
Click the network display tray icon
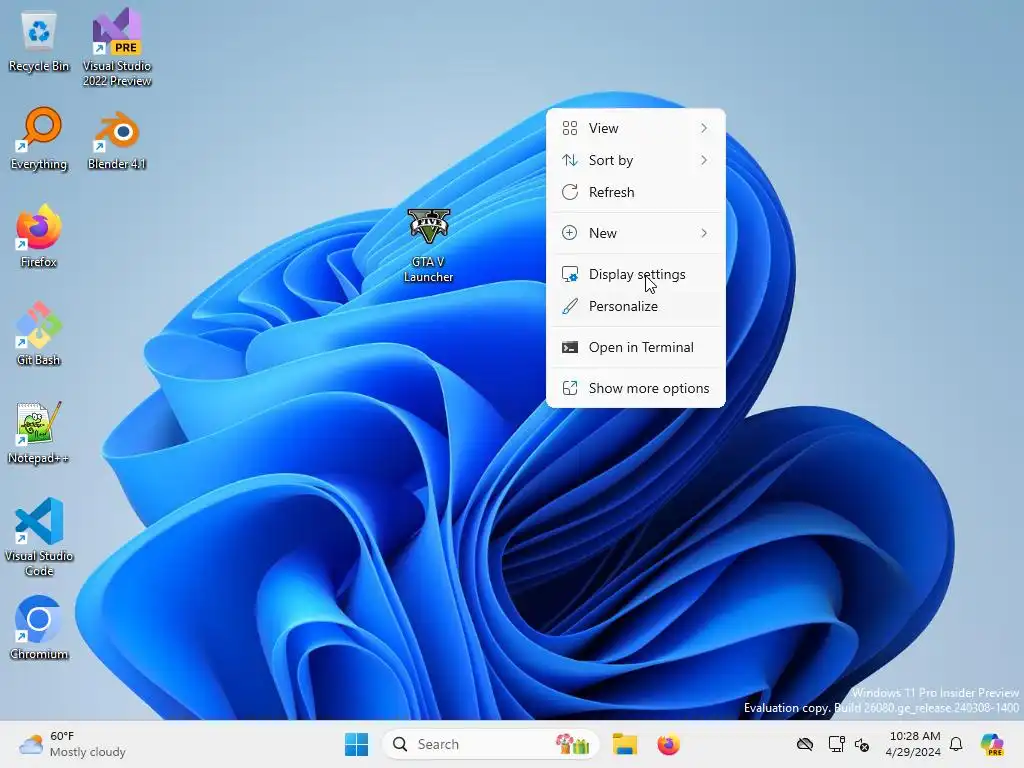point(836,744)
